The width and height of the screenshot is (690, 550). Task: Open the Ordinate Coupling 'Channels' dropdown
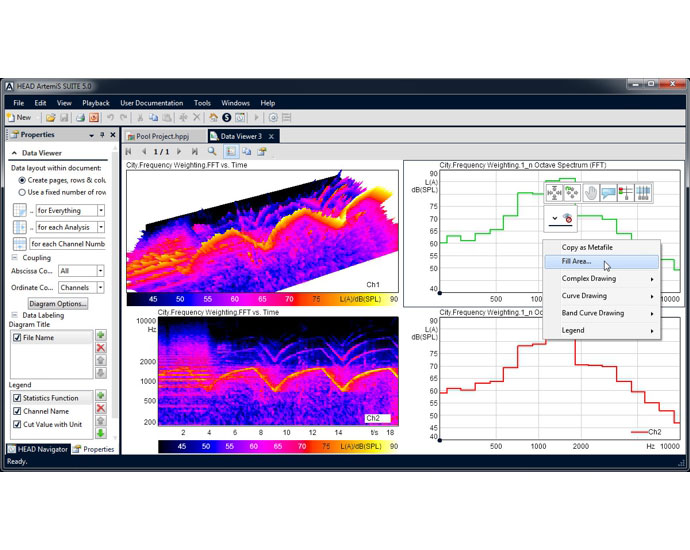[99, 288]
